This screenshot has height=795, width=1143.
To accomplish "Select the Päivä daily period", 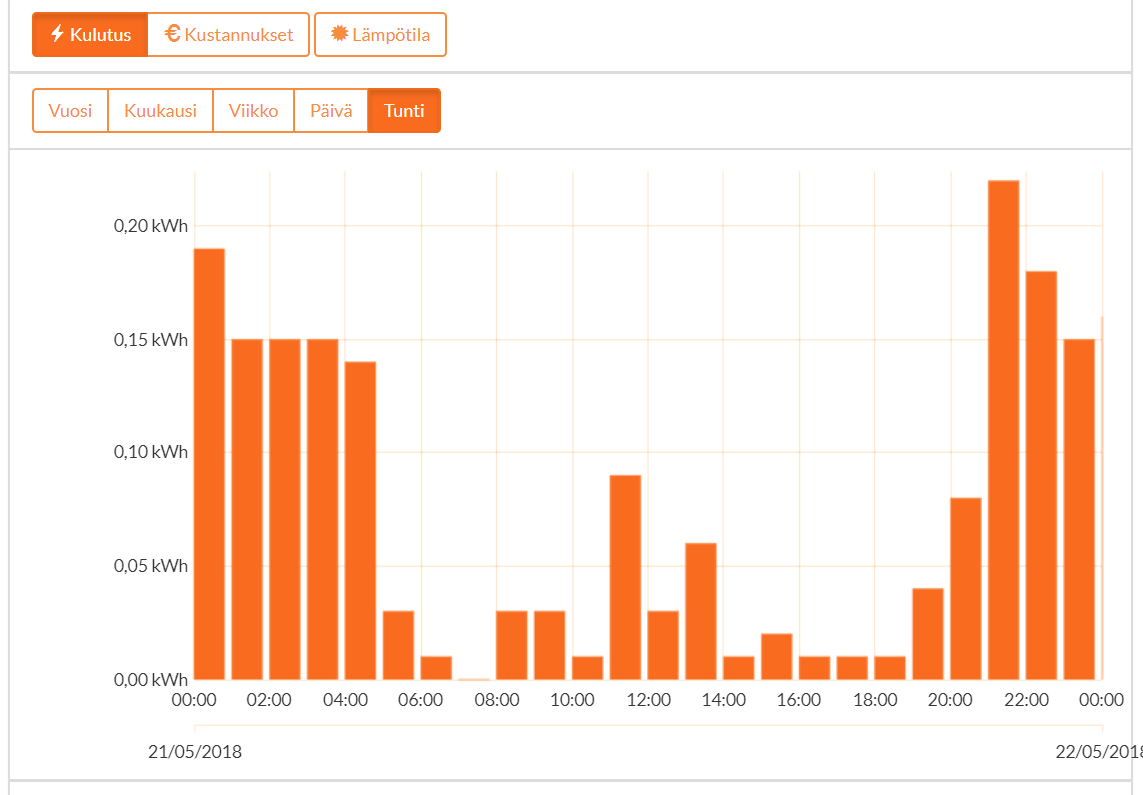I will click(331, 111).
